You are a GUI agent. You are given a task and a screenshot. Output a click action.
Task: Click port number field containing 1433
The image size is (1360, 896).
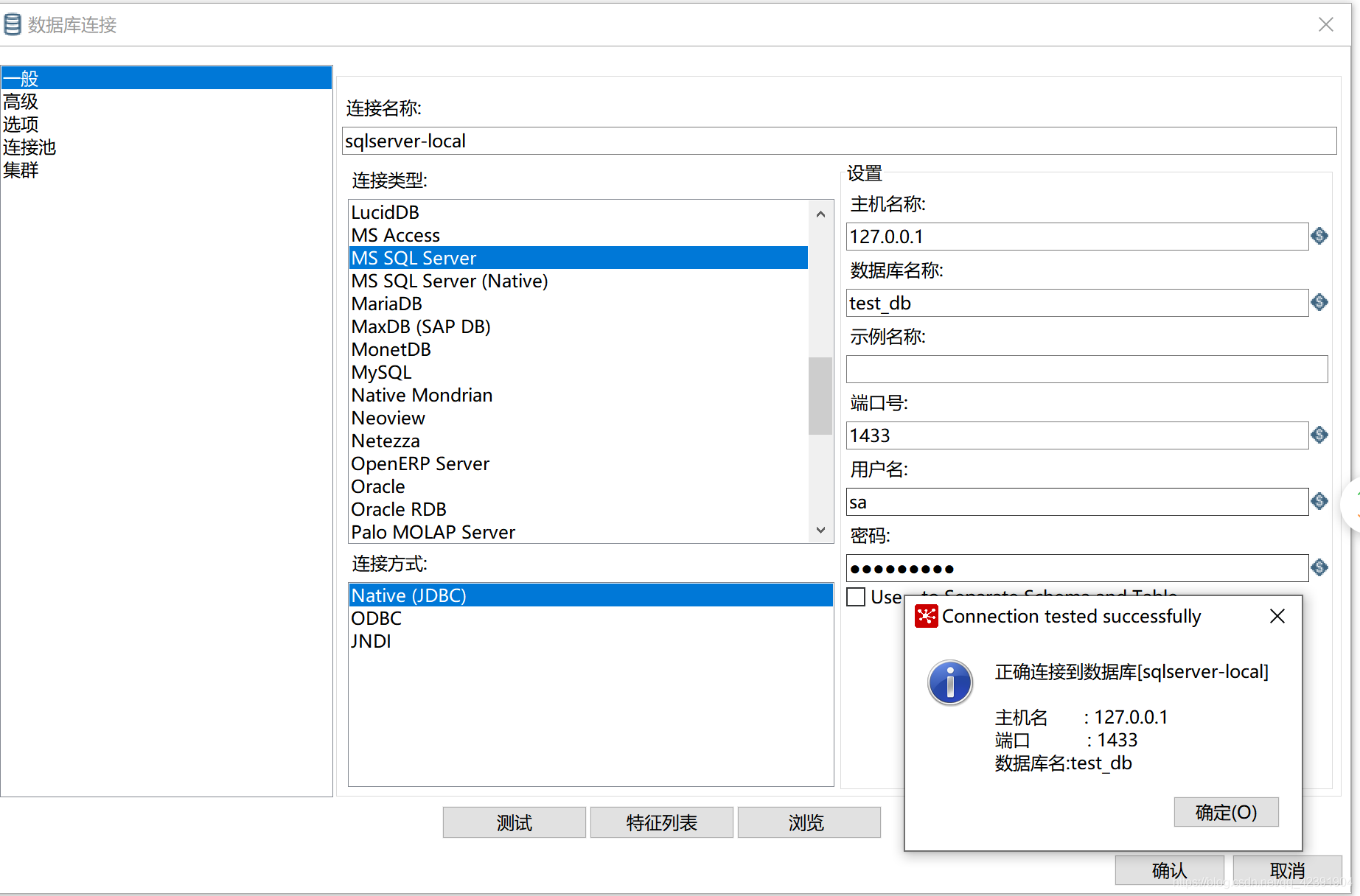(1078, 435)
